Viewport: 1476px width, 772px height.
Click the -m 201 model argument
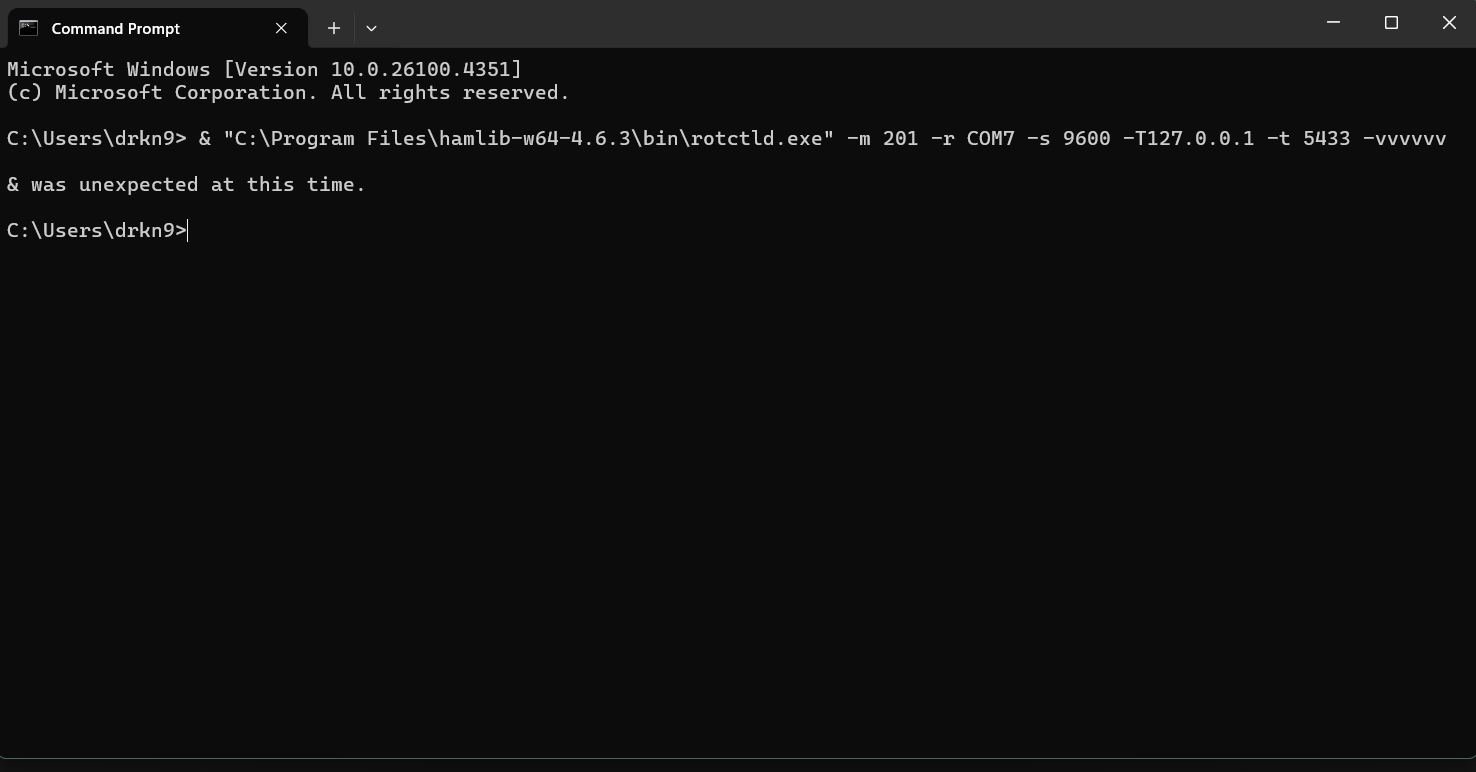coord(882,138)
